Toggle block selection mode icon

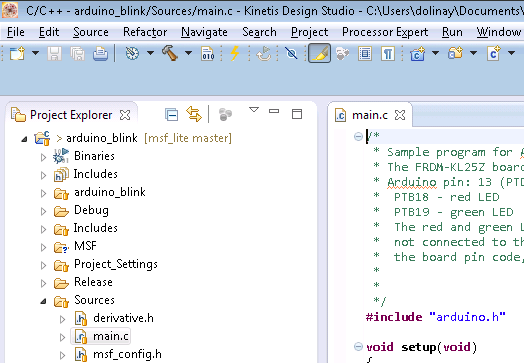(x=365, y=53)
